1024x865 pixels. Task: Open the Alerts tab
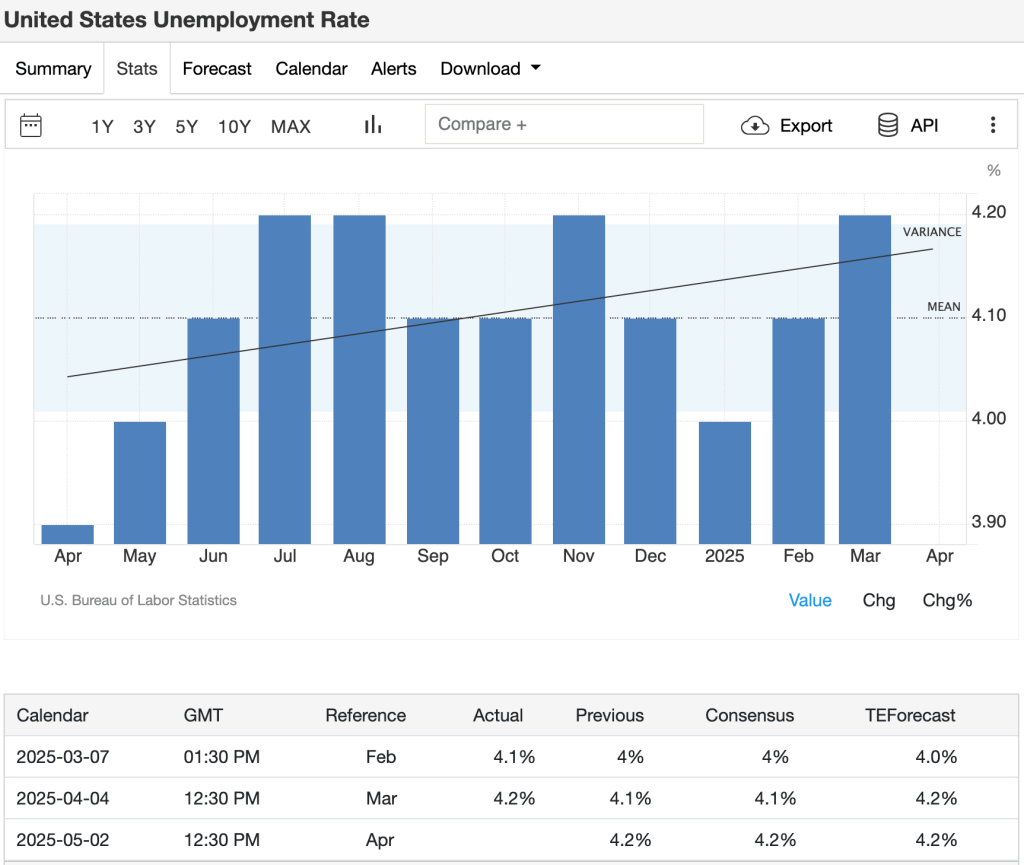pos(393,69)
